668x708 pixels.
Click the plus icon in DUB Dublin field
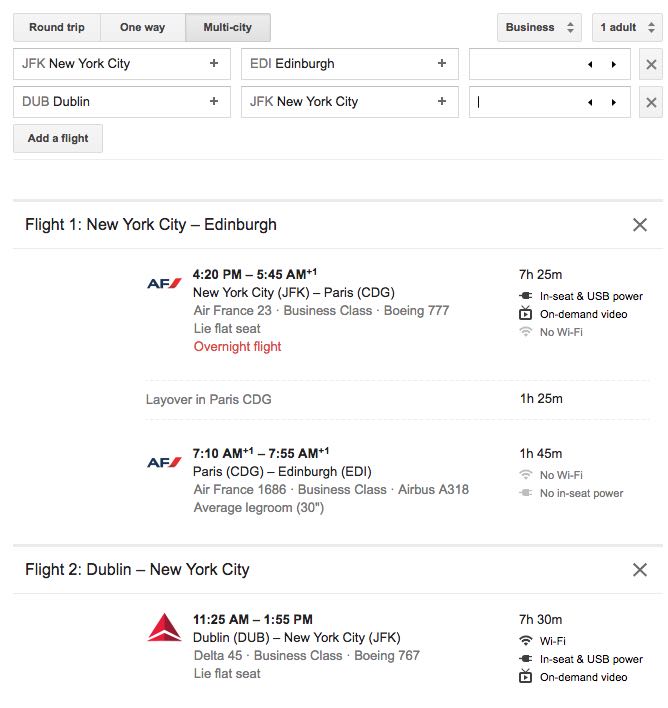[214, 101]
